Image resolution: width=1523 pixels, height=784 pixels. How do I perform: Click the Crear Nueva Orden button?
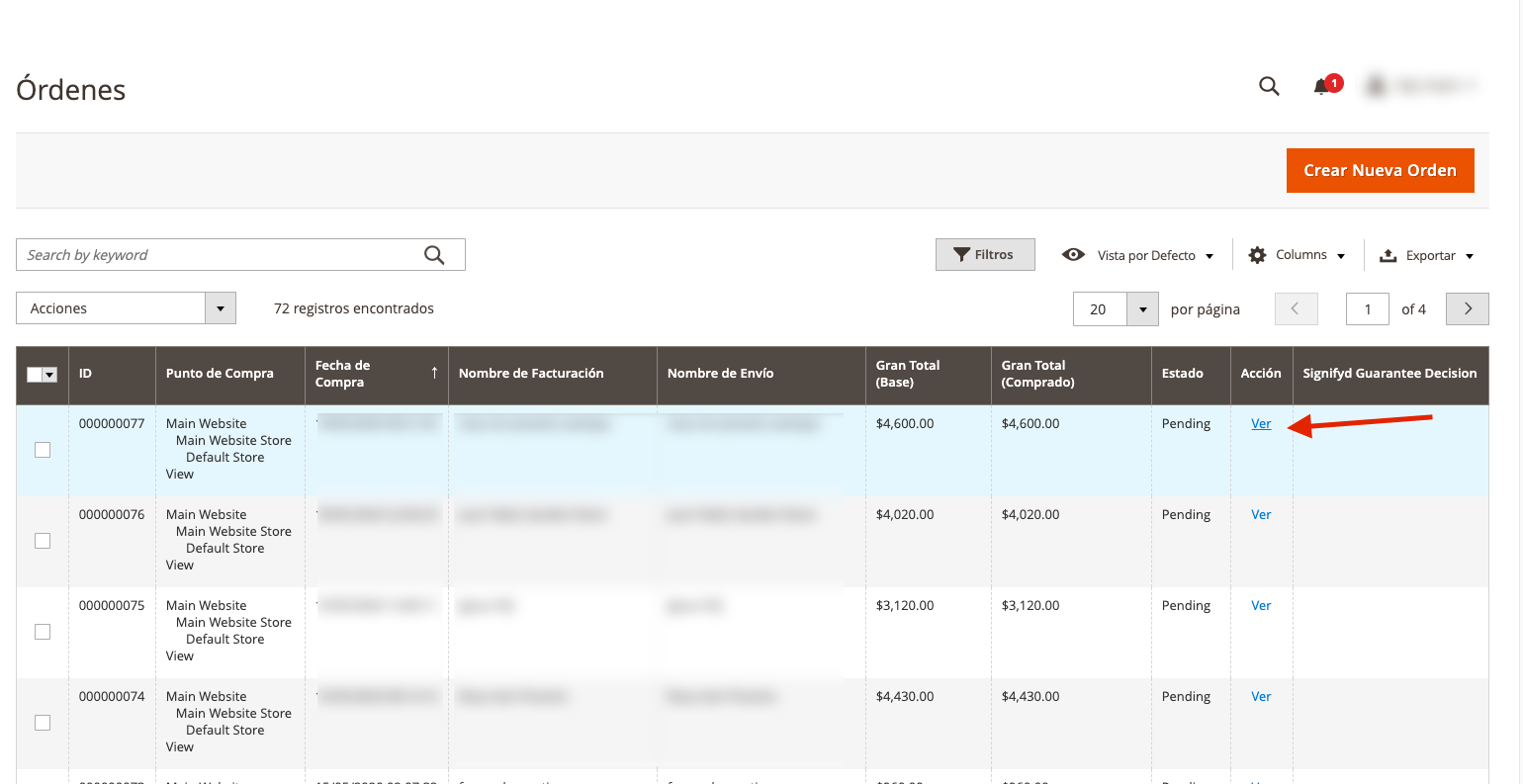pos(1380,170)
